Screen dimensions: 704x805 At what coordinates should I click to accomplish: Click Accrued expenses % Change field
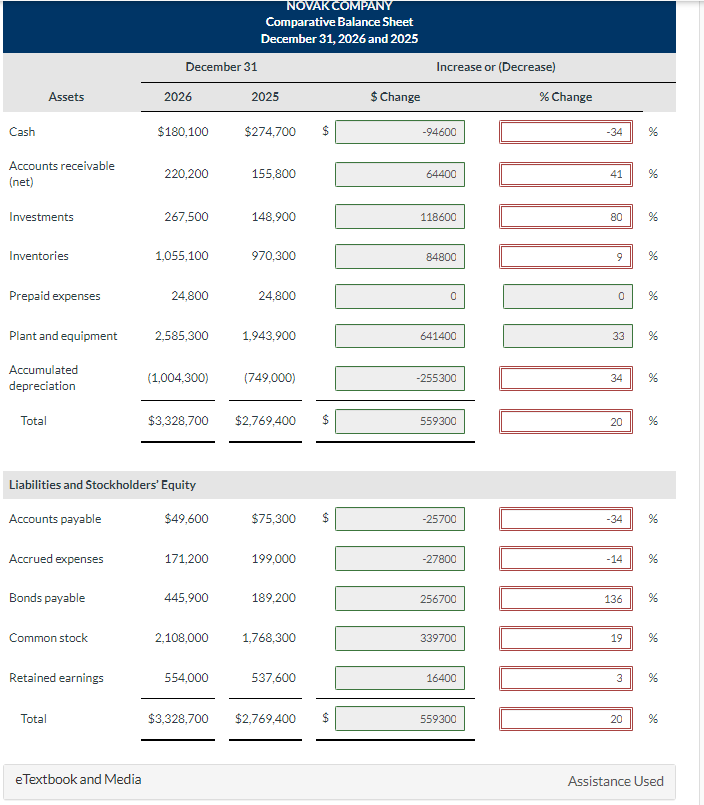tap(565, 559)
